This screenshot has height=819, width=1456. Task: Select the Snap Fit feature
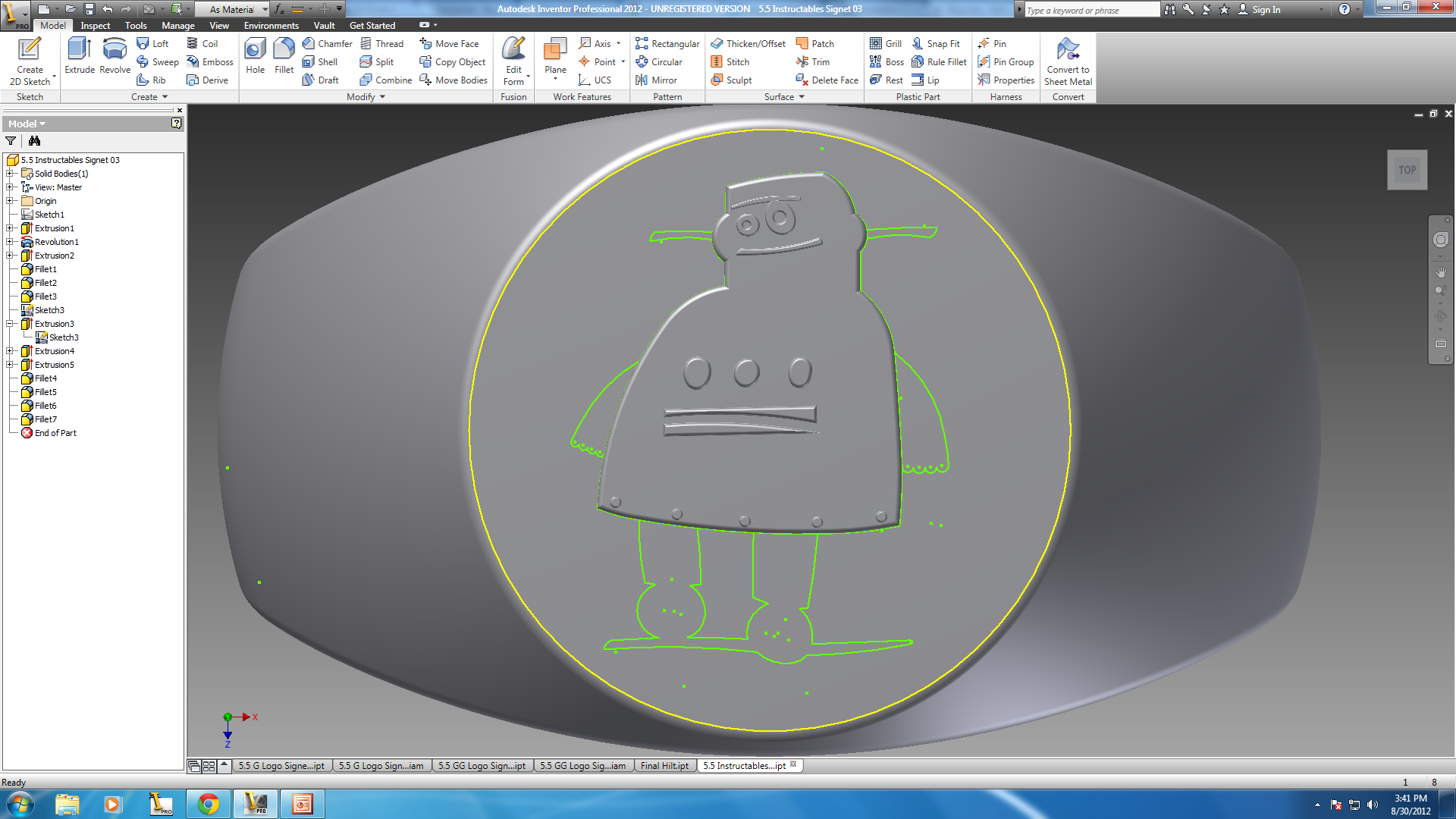[936, 44]
